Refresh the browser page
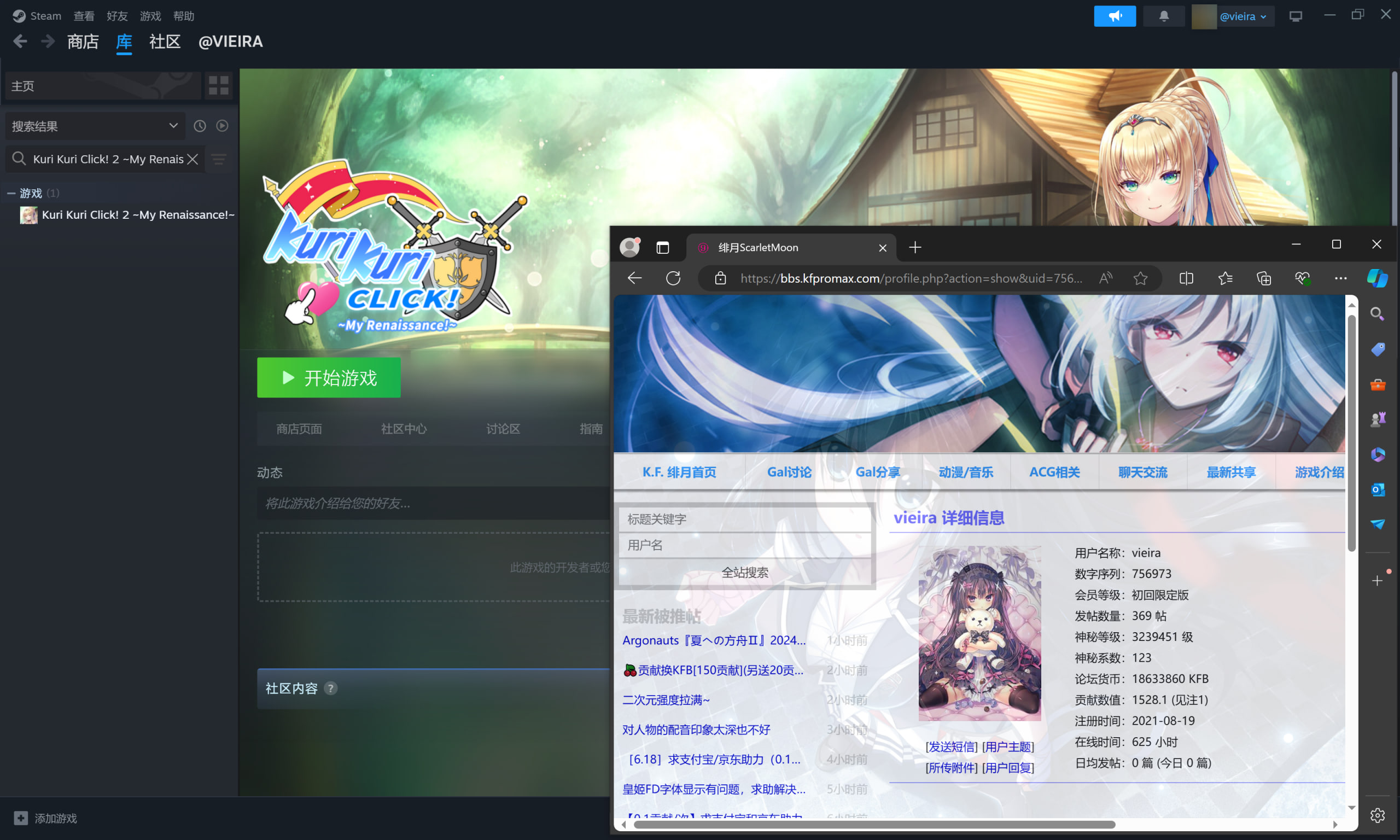 pyautogui.click(x=673, y=278)
